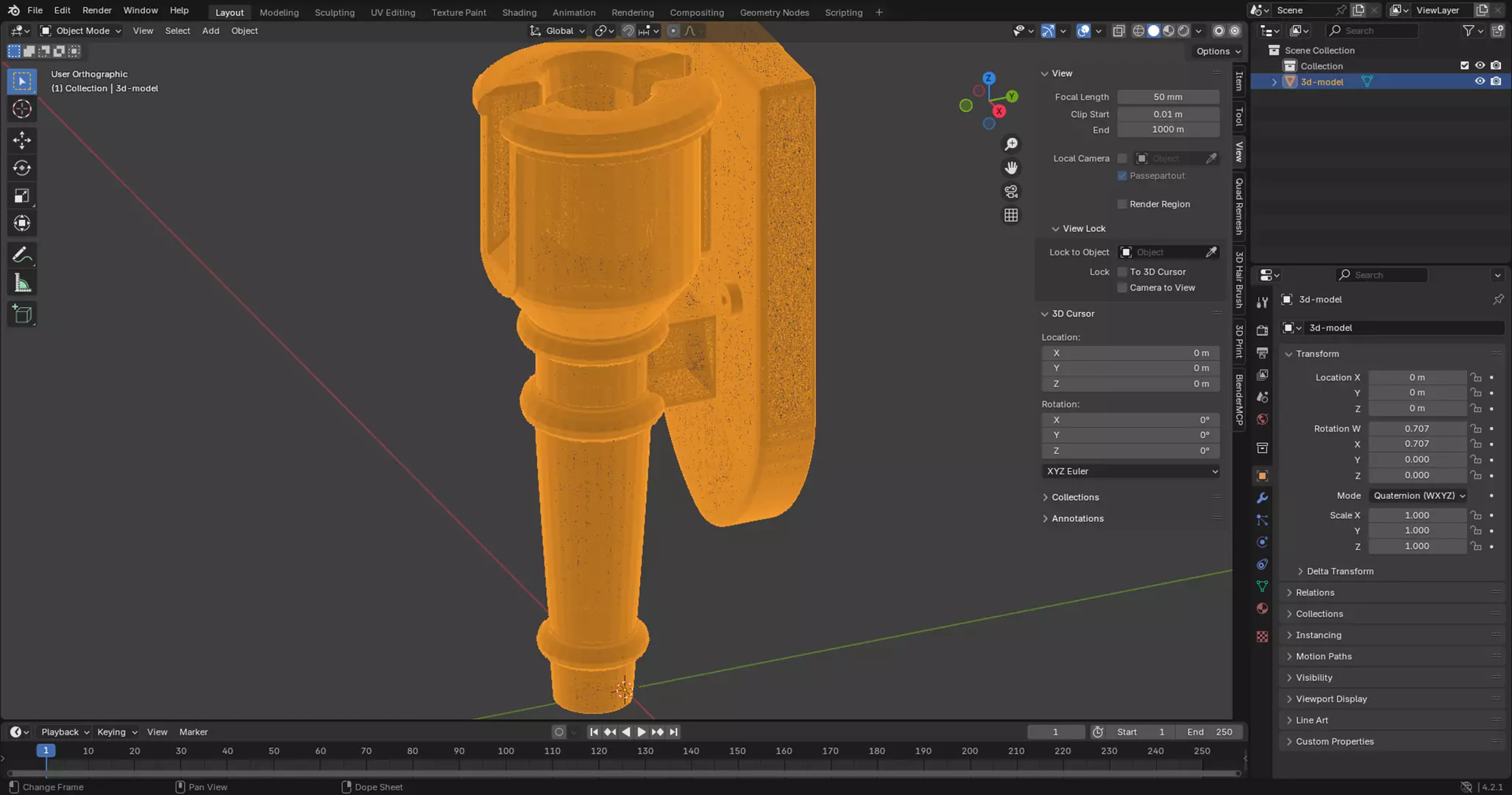
Task: Enable the Render Region checkbox
Action: click(x=1122, y=204)
